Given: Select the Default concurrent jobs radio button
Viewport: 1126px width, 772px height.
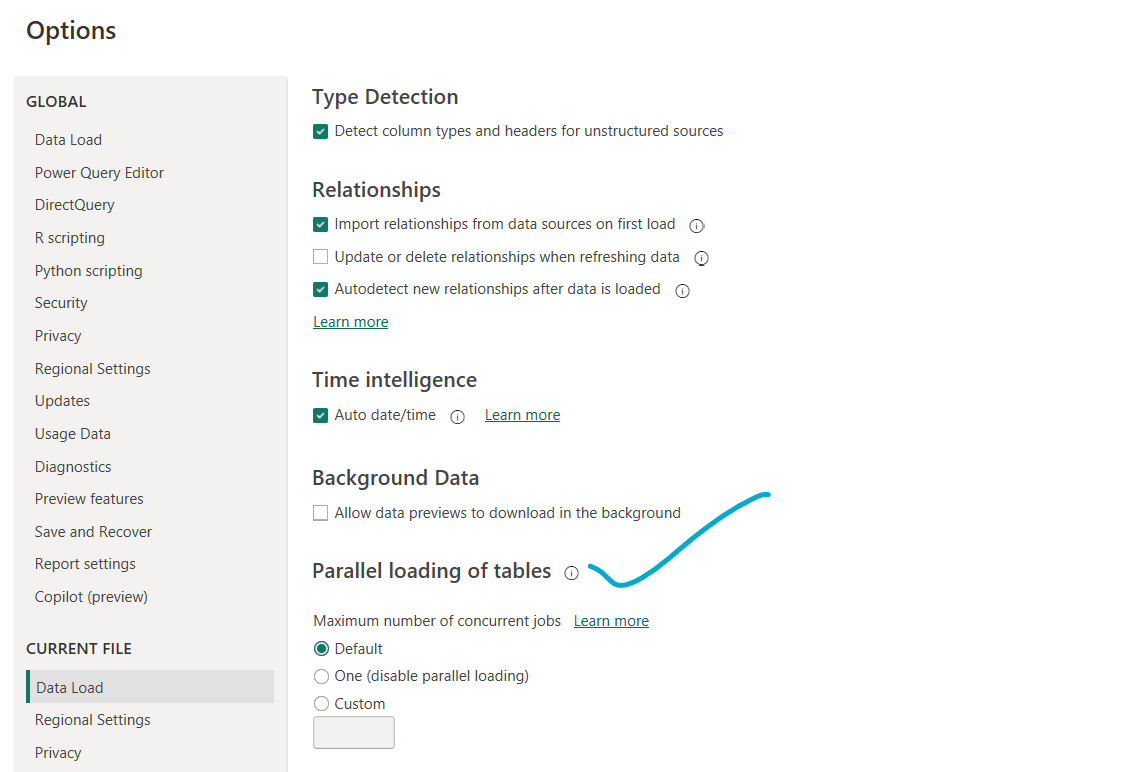Looking at the screenshot, I should tap(321, 649).
